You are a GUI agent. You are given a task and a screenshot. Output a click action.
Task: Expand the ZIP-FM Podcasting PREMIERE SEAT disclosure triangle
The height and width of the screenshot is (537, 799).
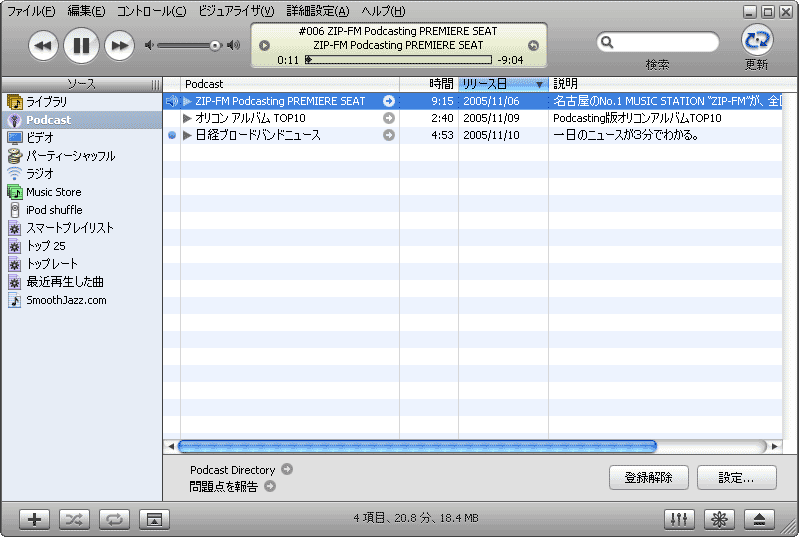(x=187, y=101)
